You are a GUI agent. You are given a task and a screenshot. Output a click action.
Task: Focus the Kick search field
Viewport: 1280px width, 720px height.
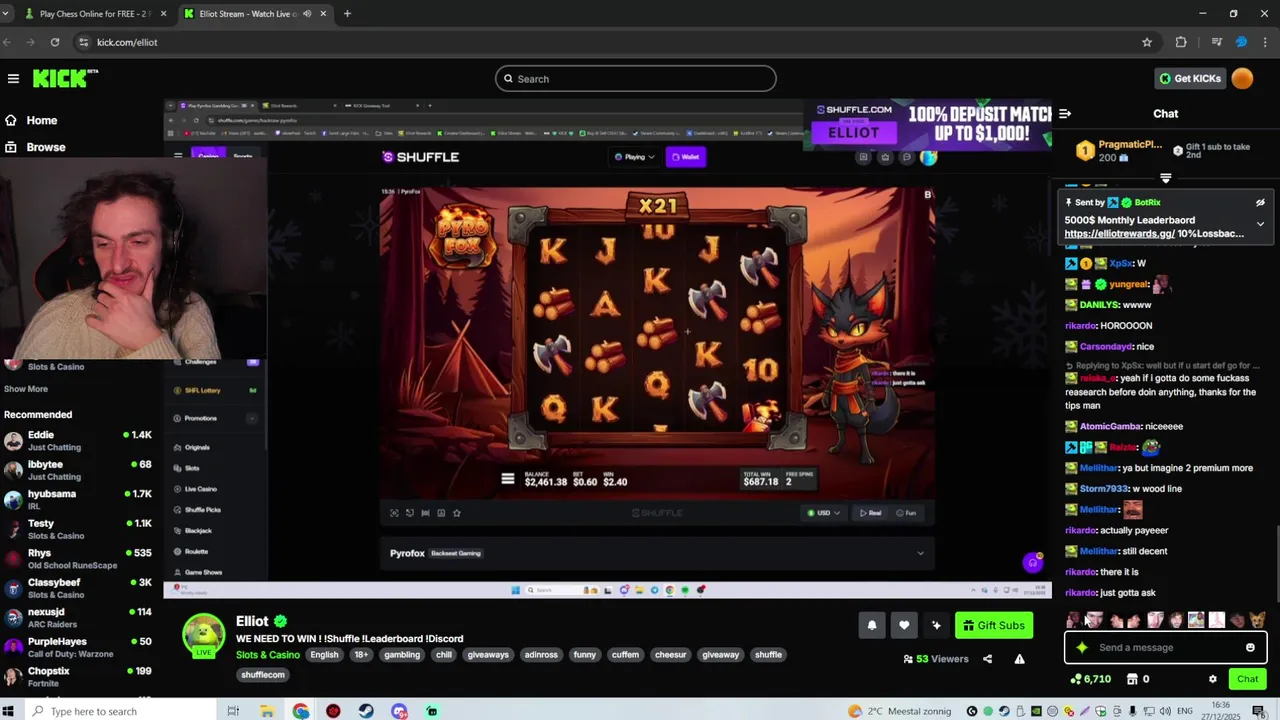click(635, 79)
